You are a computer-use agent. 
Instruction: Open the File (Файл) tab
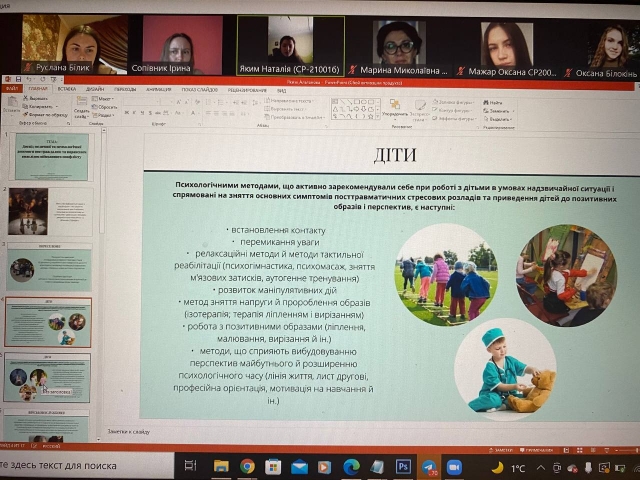point(11,88)
